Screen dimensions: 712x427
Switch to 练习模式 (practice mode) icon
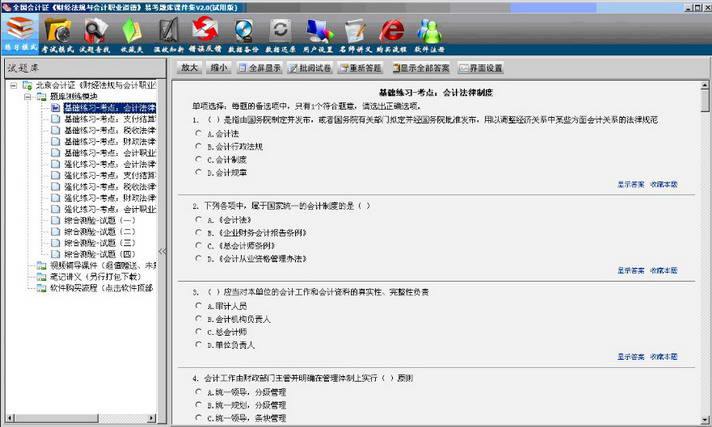tap(20, 34)
